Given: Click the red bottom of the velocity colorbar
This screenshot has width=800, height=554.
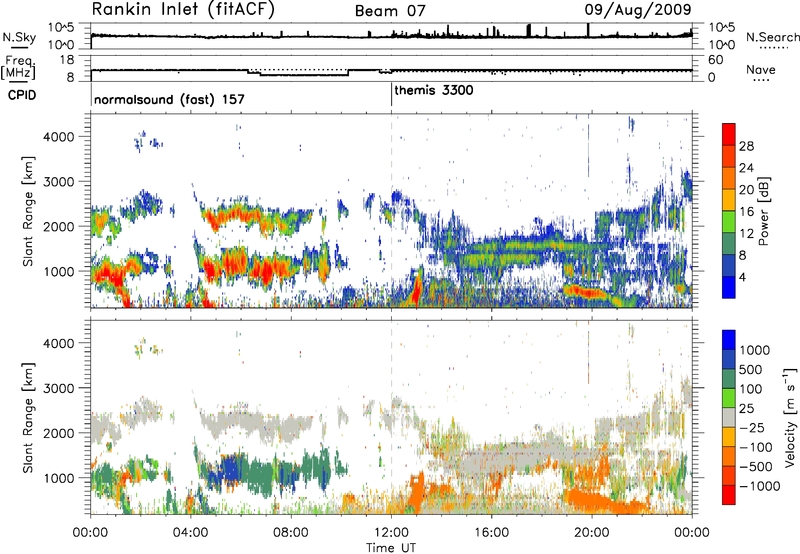Looking at the screenshot, I should [x=729, y=495].
